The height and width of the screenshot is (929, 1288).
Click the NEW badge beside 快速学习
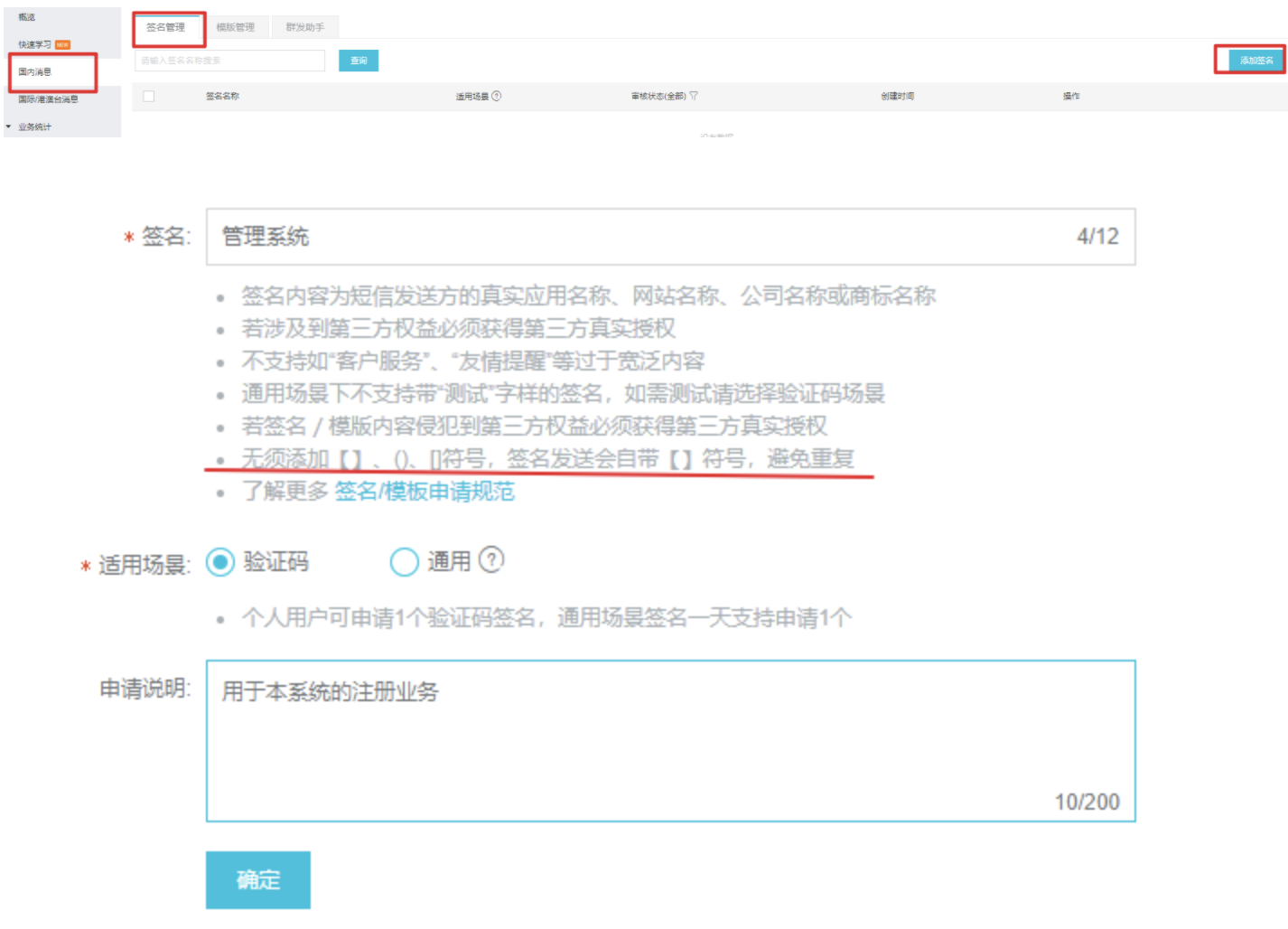point(62,44)
